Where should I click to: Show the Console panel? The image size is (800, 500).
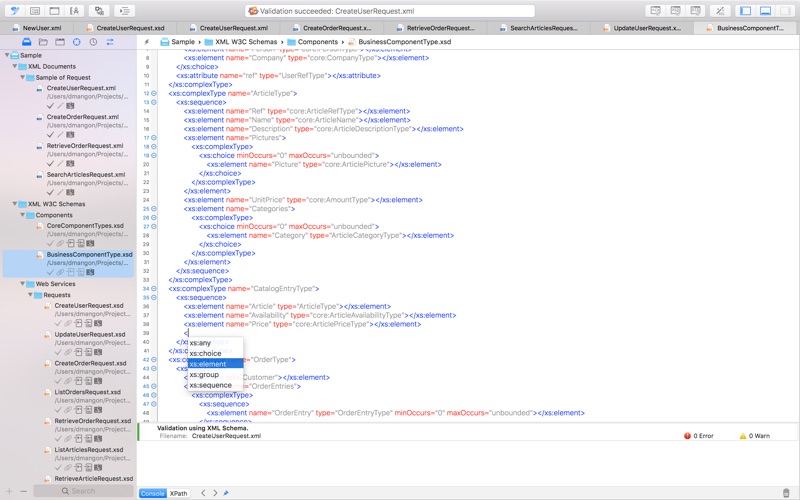tap(152, 493)
